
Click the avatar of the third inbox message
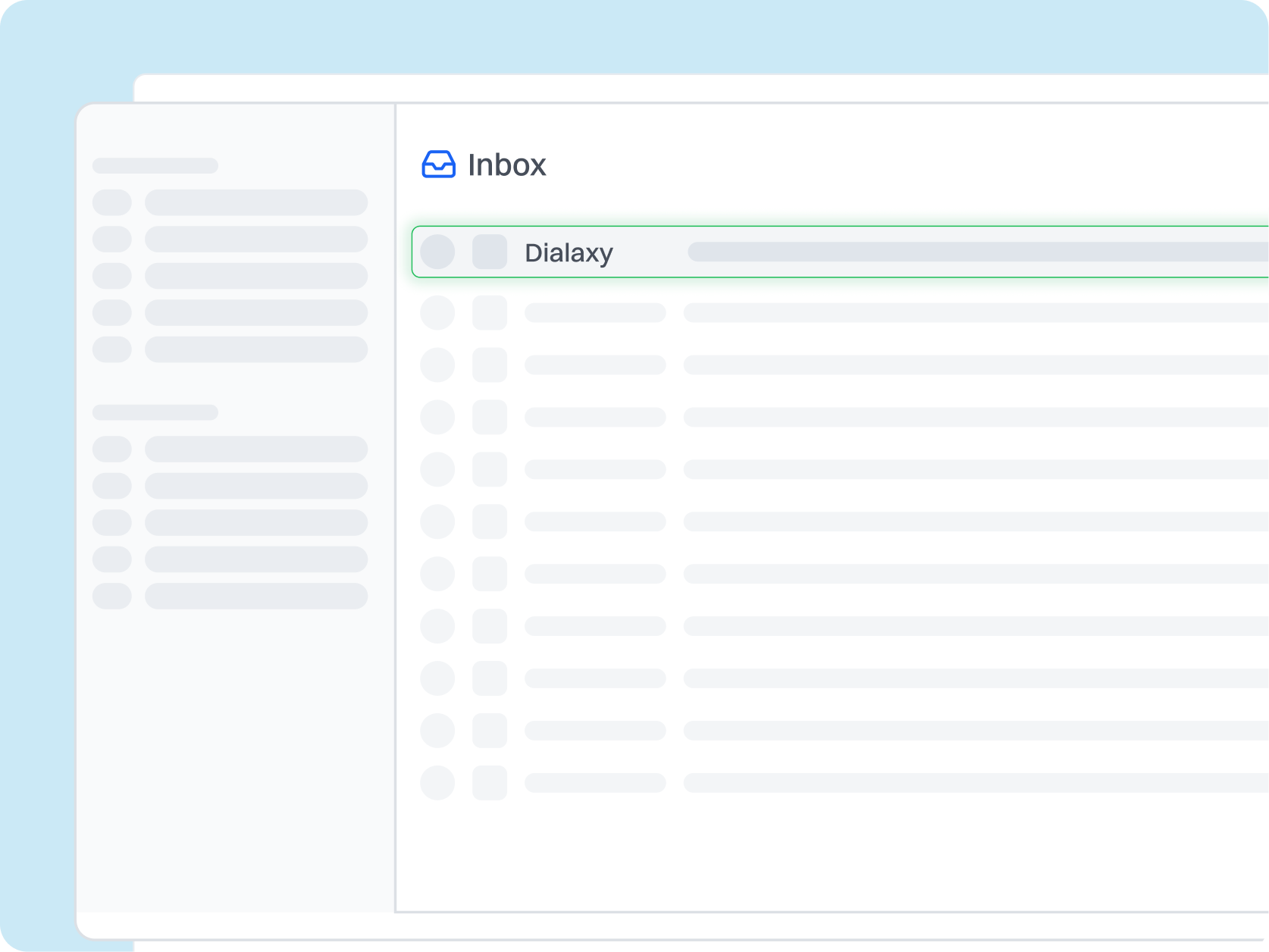point(437,365)
